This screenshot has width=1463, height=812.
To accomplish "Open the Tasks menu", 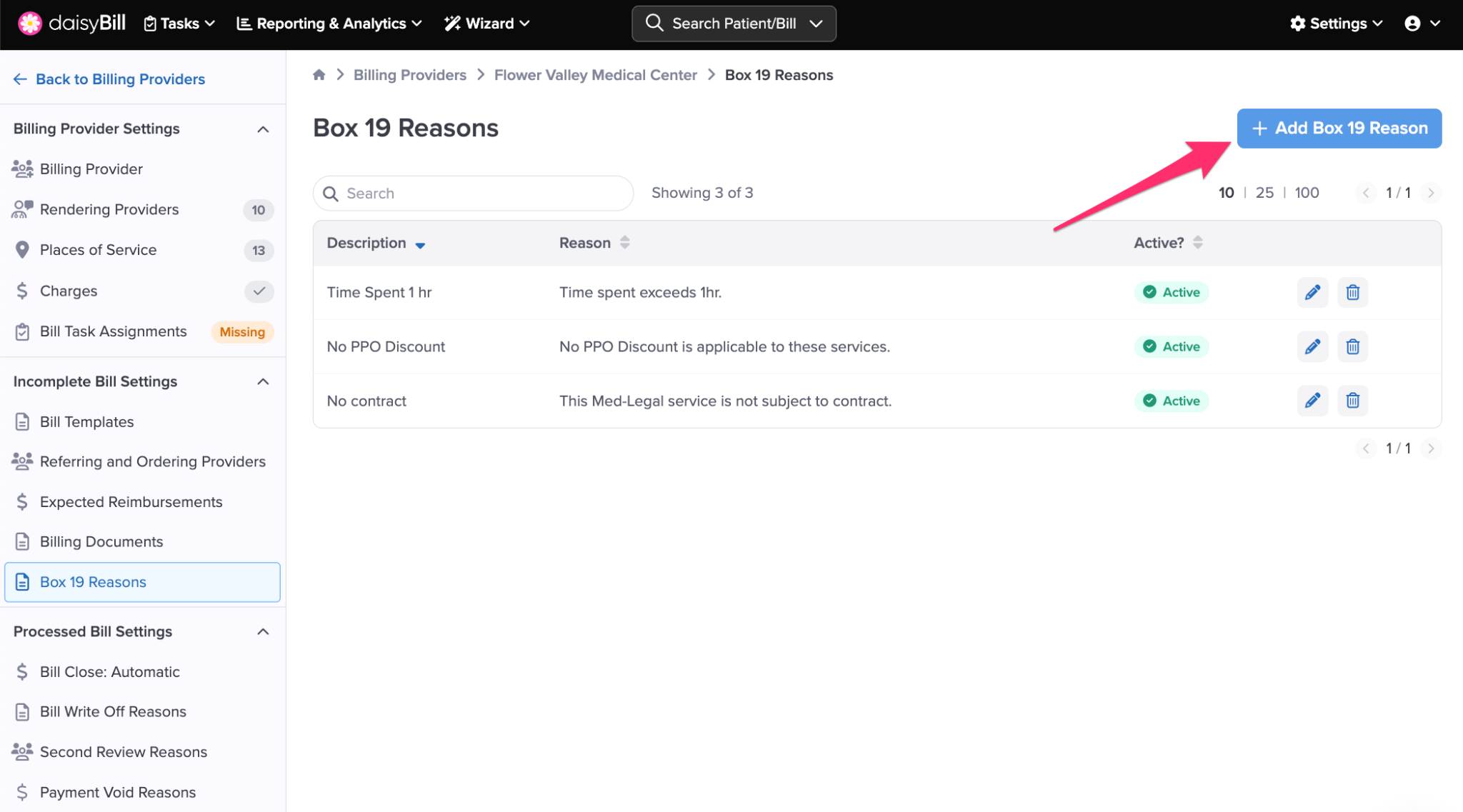I will coord(179,24).
